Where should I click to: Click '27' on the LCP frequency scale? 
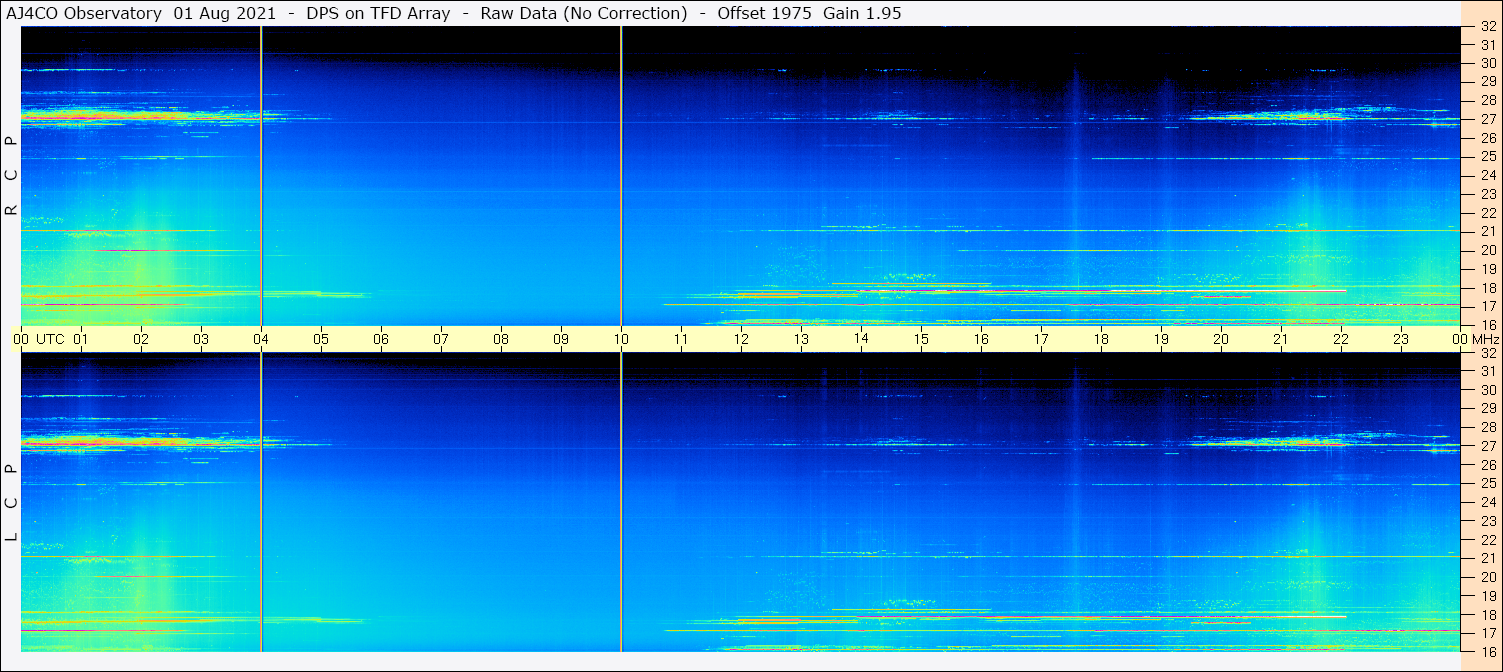click(x=1487, y=446)
